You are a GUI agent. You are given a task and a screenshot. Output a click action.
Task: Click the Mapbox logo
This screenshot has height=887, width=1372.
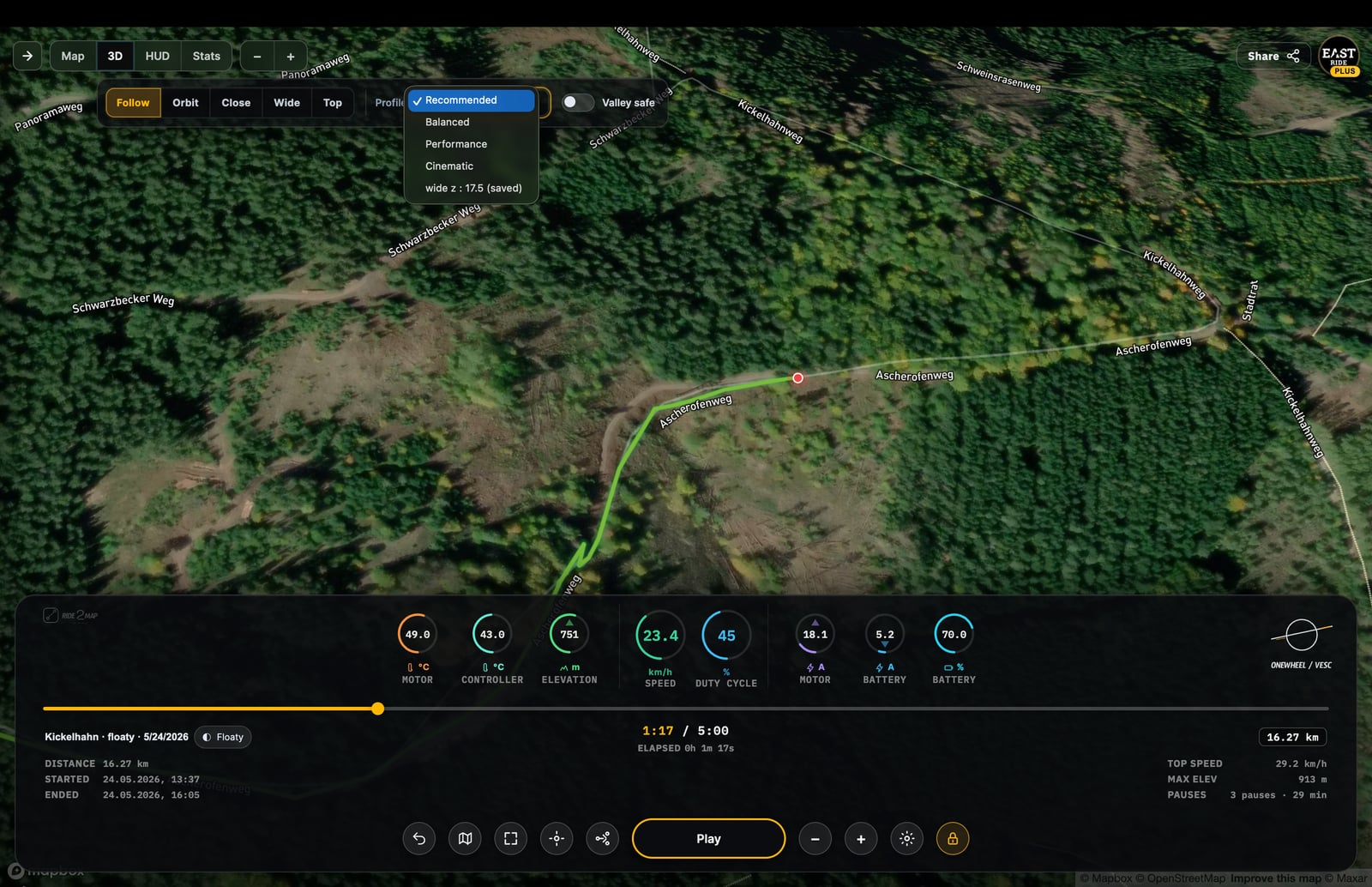[x=47, y=872]
